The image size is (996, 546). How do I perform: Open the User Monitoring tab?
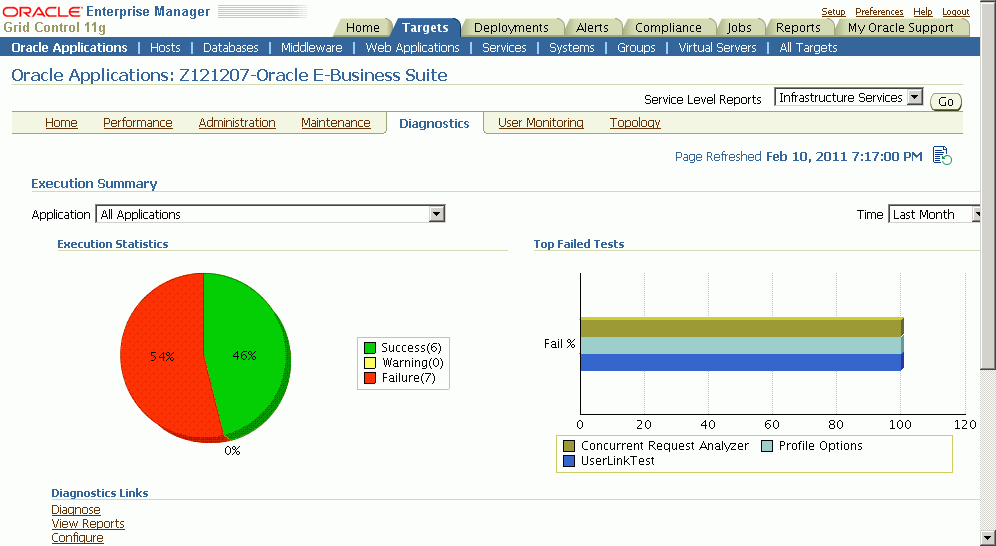coord(541,123)
